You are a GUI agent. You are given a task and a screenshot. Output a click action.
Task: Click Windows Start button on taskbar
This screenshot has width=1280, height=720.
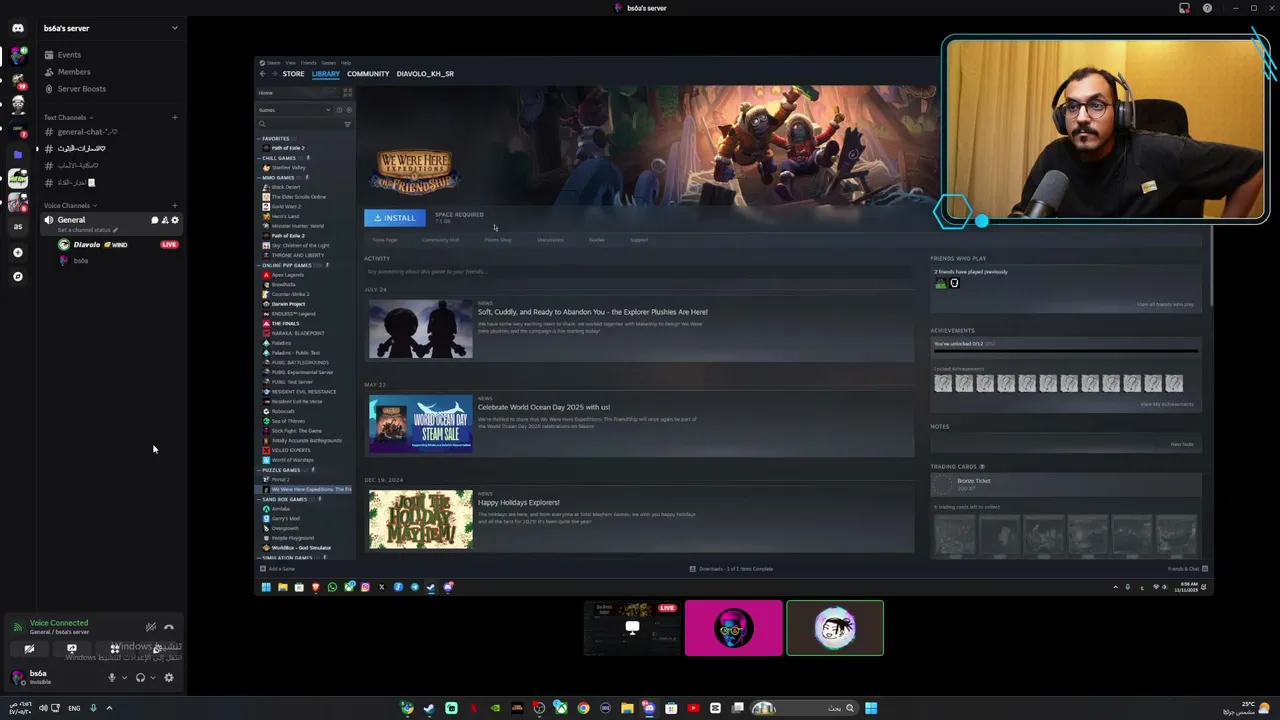point(871,708)
